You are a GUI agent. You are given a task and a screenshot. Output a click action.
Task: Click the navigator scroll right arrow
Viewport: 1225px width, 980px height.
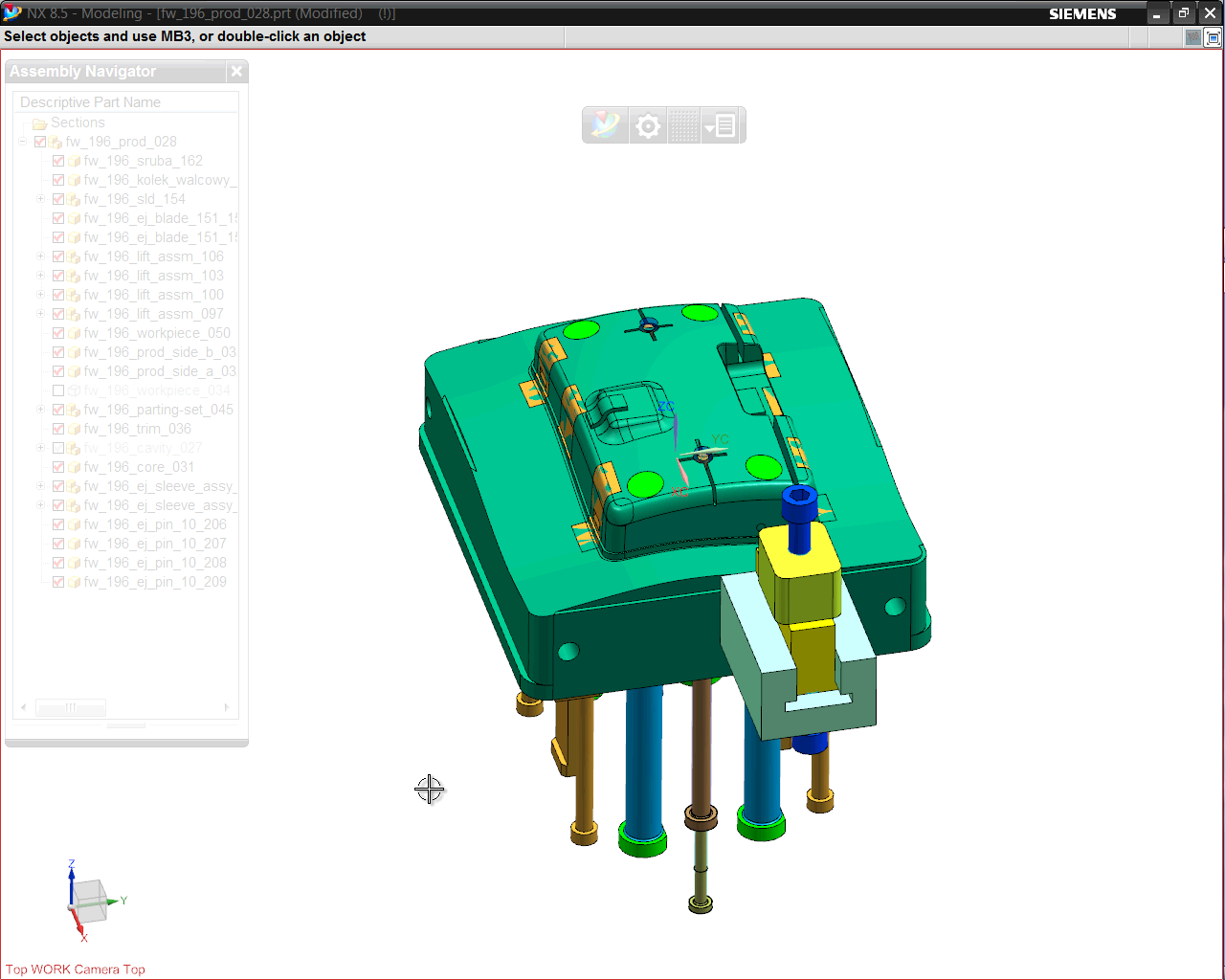tap(227, 708)
